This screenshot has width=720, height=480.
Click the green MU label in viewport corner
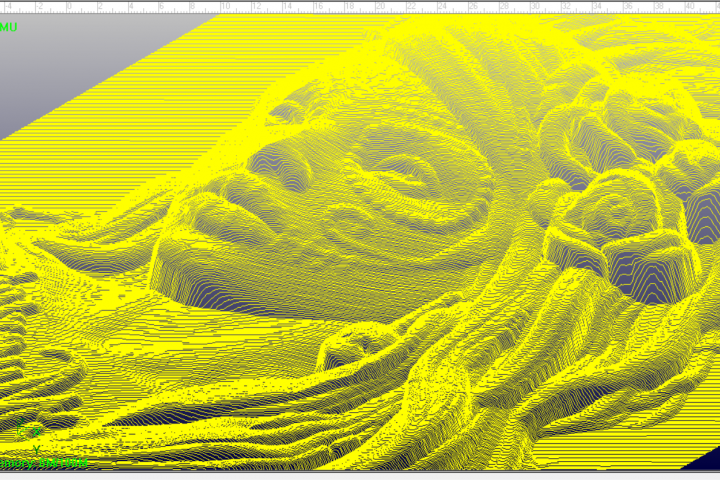(8, 27)
